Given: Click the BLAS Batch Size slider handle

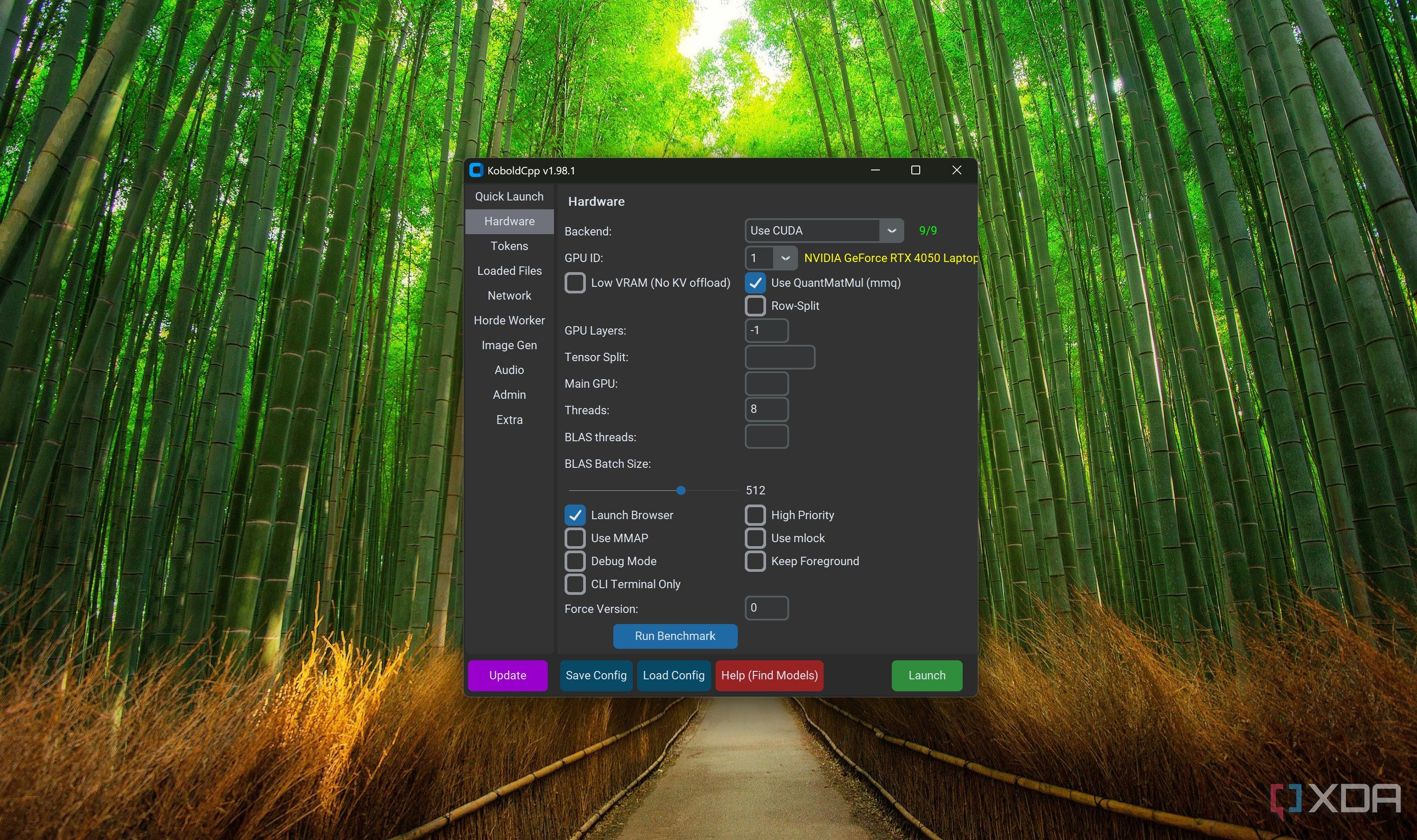Looking at the screenshot, I should coord(681,491).
